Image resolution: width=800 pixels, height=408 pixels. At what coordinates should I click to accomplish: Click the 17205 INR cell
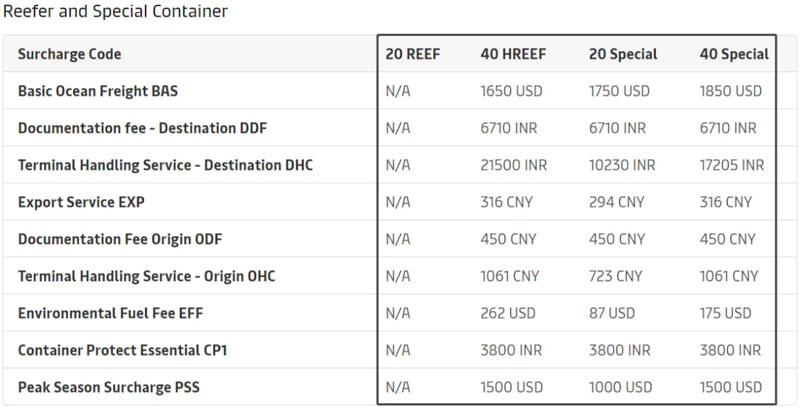pos(732,165)
